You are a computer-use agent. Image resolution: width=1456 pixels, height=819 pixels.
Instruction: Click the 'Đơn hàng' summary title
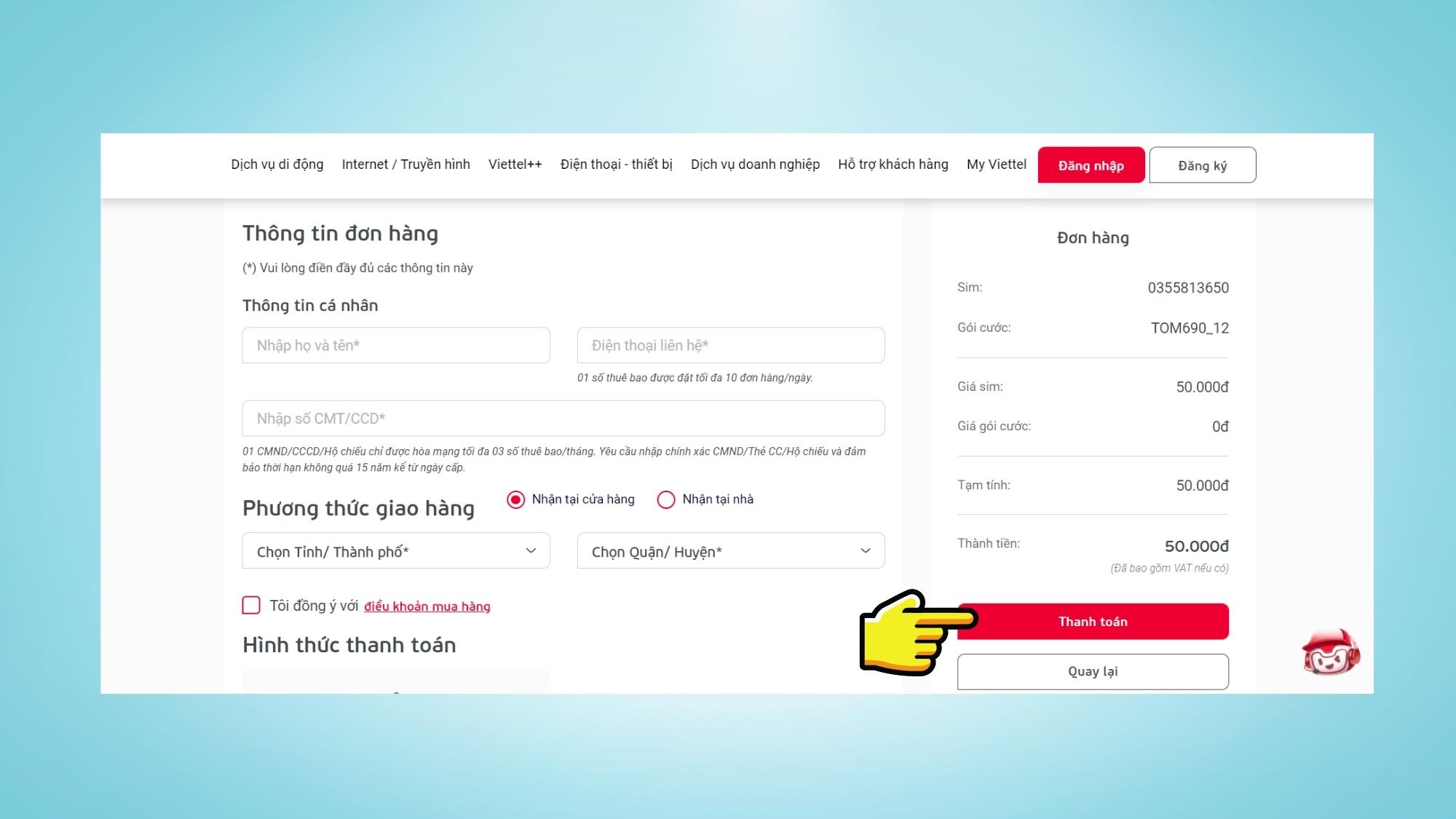coord(1093,238)
